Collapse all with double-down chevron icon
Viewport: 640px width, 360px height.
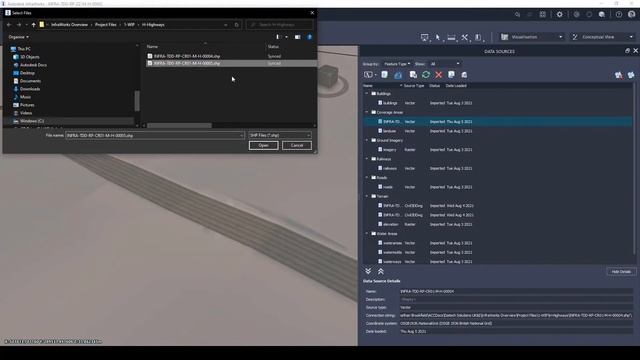(368, 271)
